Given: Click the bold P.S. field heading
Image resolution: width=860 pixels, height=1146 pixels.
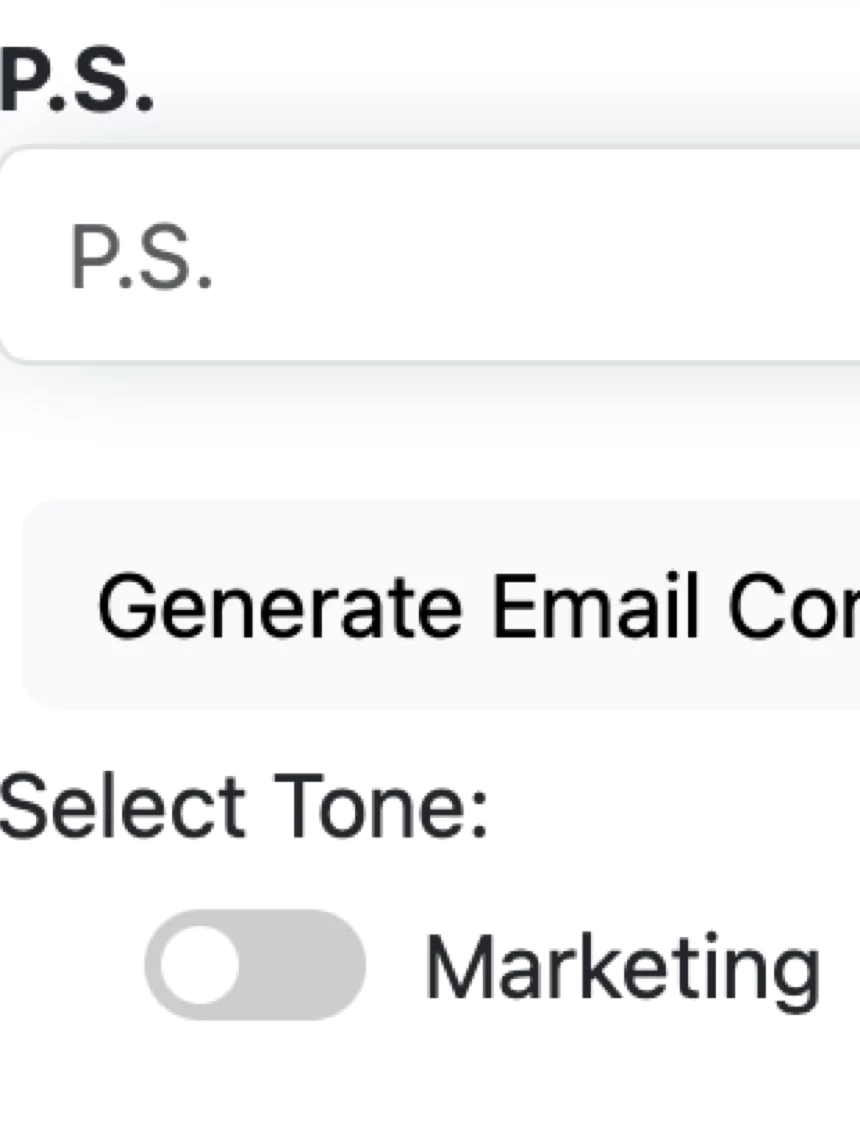Looking at the screenshot, I should click(76, 86).
